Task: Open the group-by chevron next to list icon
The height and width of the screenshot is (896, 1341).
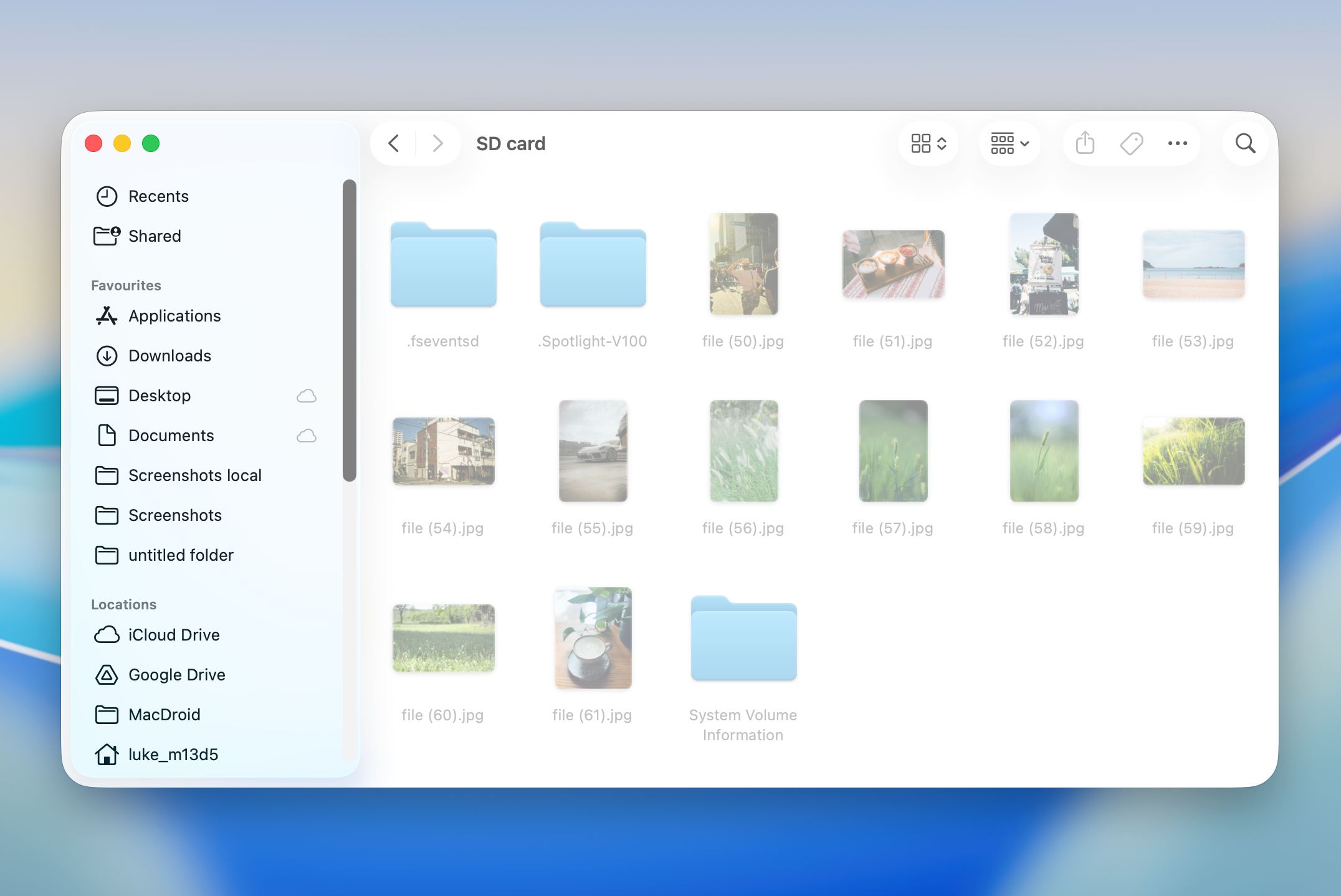Action: pyautogui.click(x=1024, y=143)
